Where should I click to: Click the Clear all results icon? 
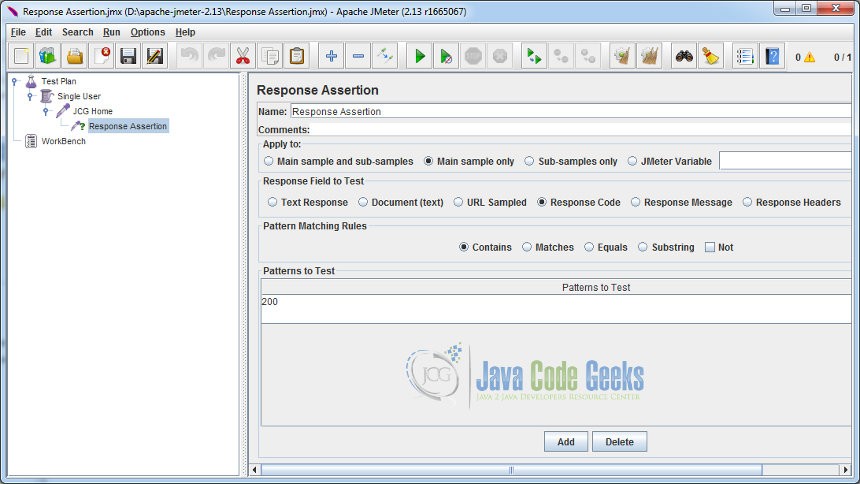click(x=649, y=56)
